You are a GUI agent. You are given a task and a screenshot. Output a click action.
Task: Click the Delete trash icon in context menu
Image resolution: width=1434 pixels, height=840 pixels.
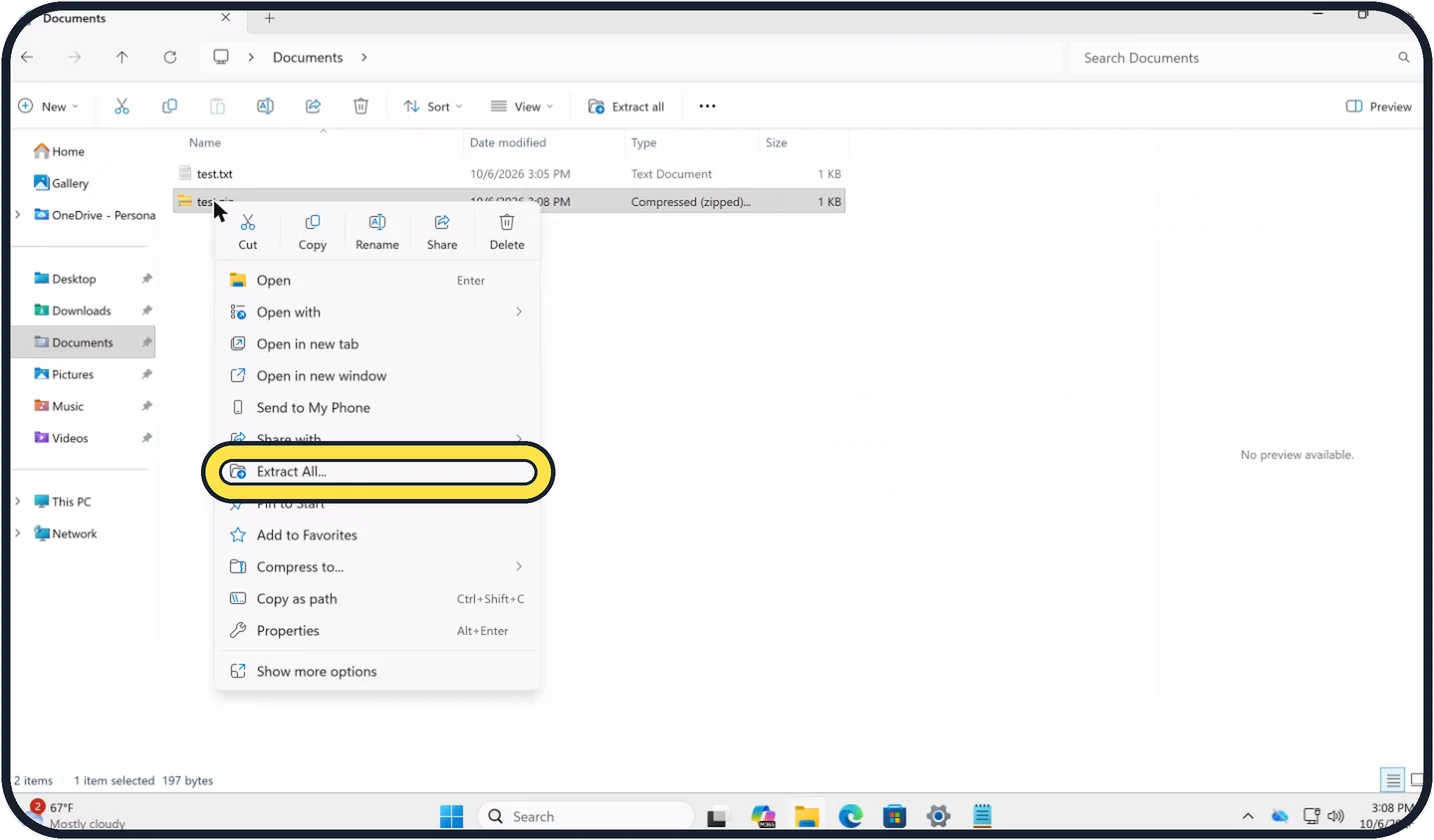[507, 223]
